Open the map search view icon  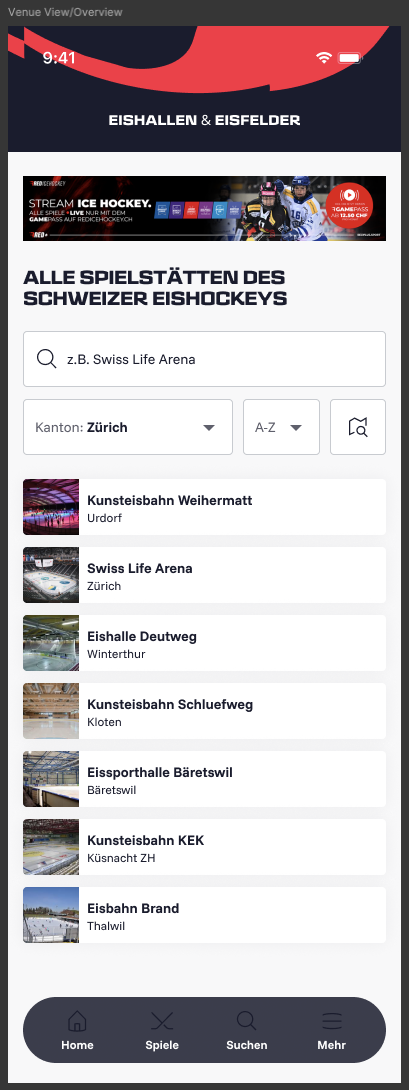(x=358, y=427)
